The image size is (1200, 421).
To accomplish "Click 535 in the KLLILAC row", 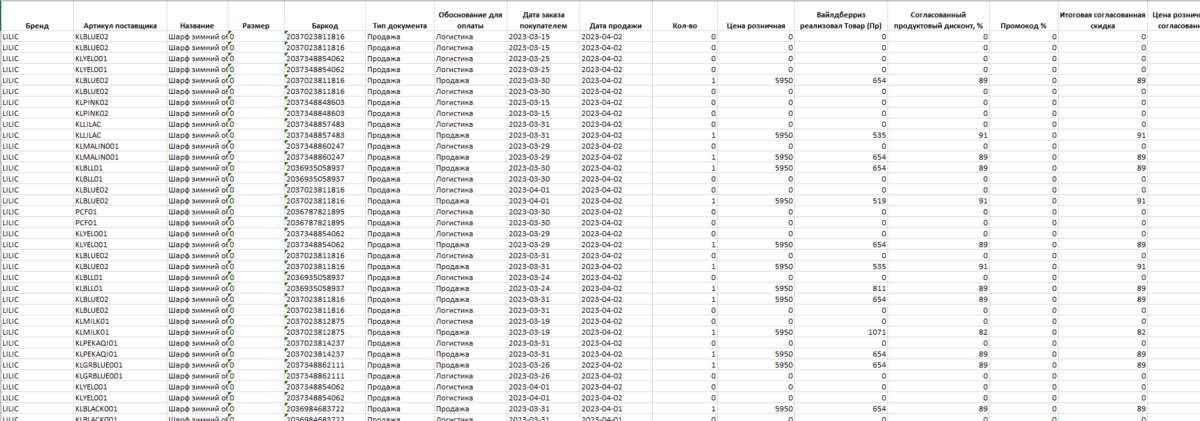I will [x=841, y=134].
